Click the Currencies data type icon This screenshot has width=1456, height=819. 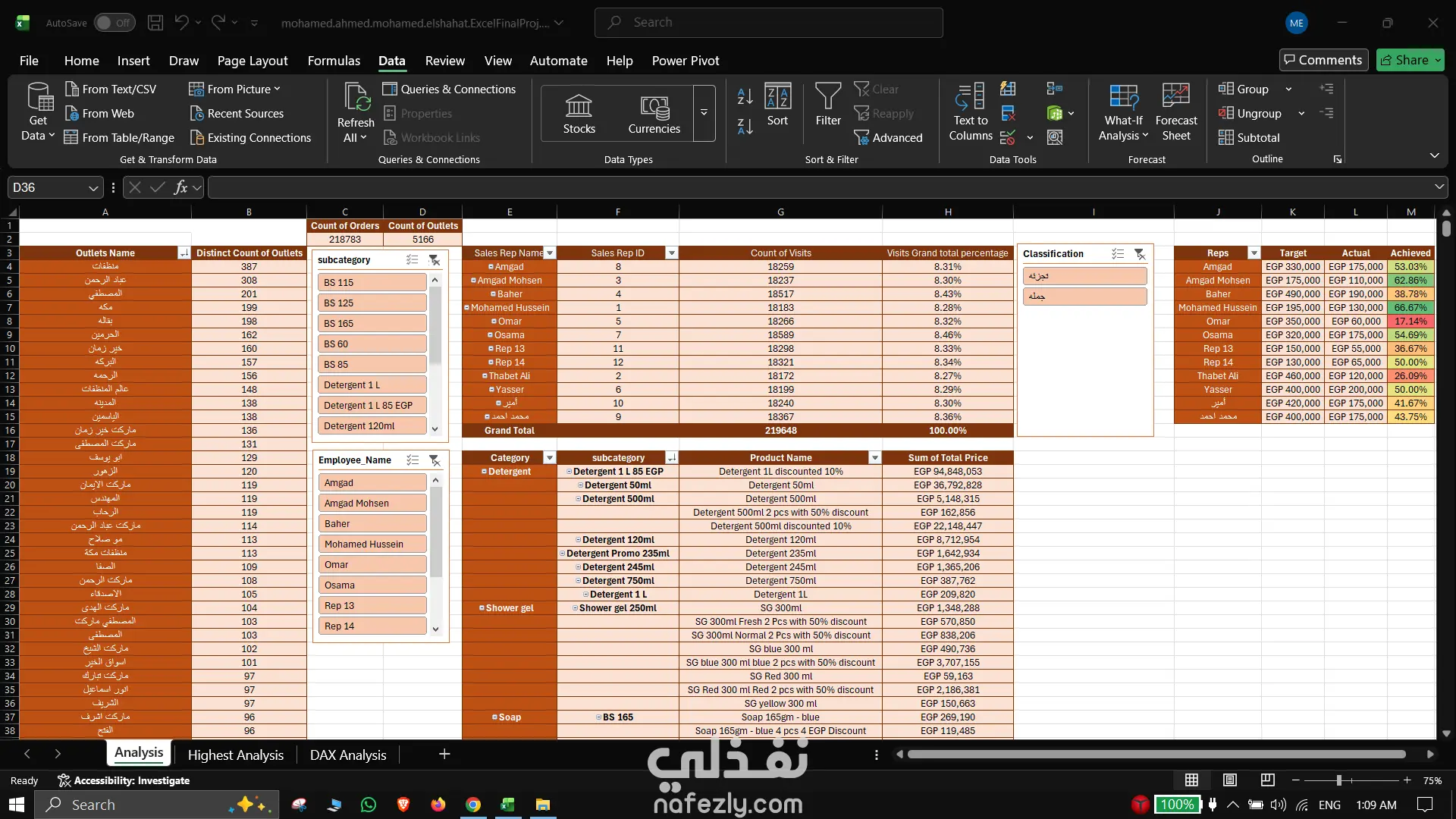(x=654, y=106)
